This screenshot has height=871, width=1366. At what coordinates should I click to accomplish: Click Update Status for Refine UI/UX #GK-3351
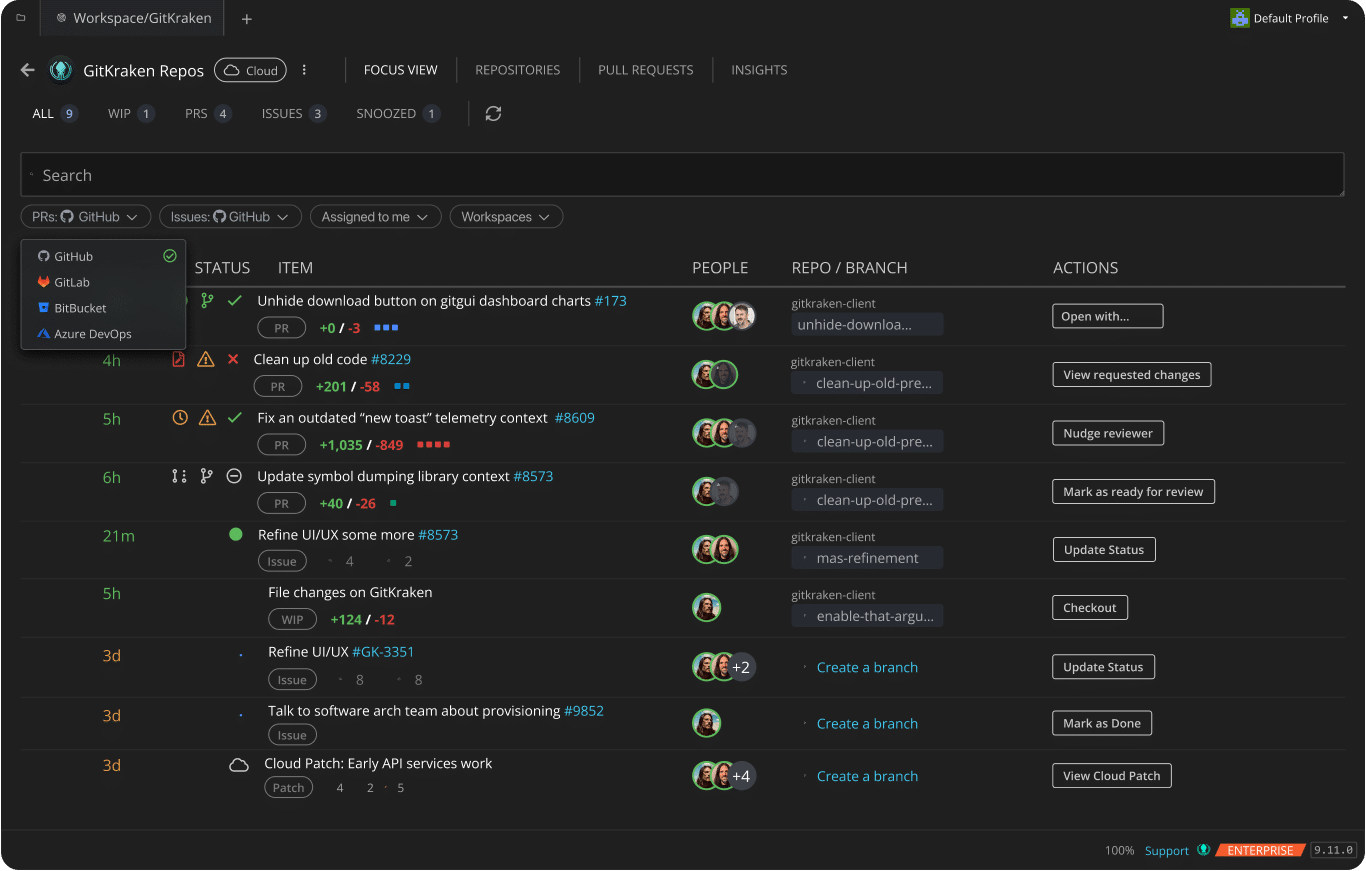pos(1103,667)
